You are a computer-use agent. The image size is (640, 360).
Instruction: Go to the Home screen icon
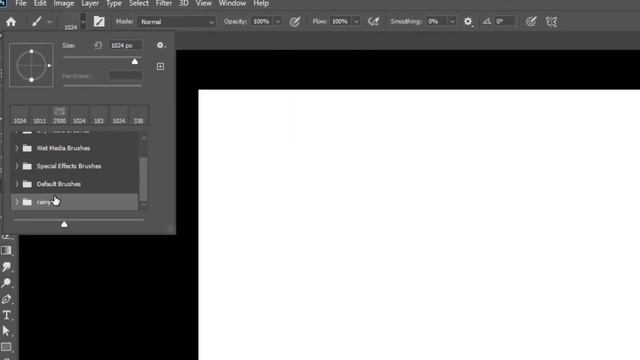pos(11,22)
